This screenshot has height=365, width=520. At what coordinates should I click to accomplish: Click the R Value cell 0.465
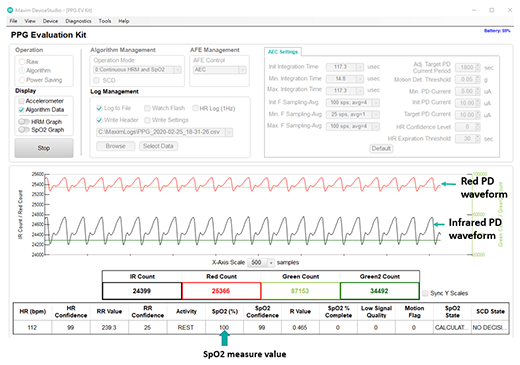click(300, 328)
